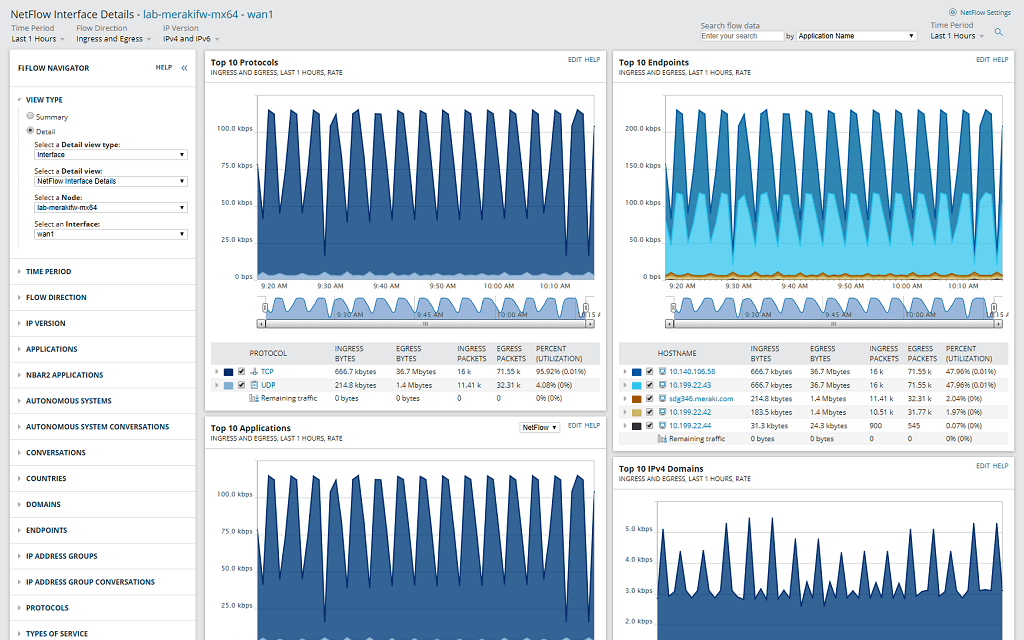The image size is (1024, 640).
Task: Click Remaining traffic icon in Endpoints table
Action: point(662,439)
